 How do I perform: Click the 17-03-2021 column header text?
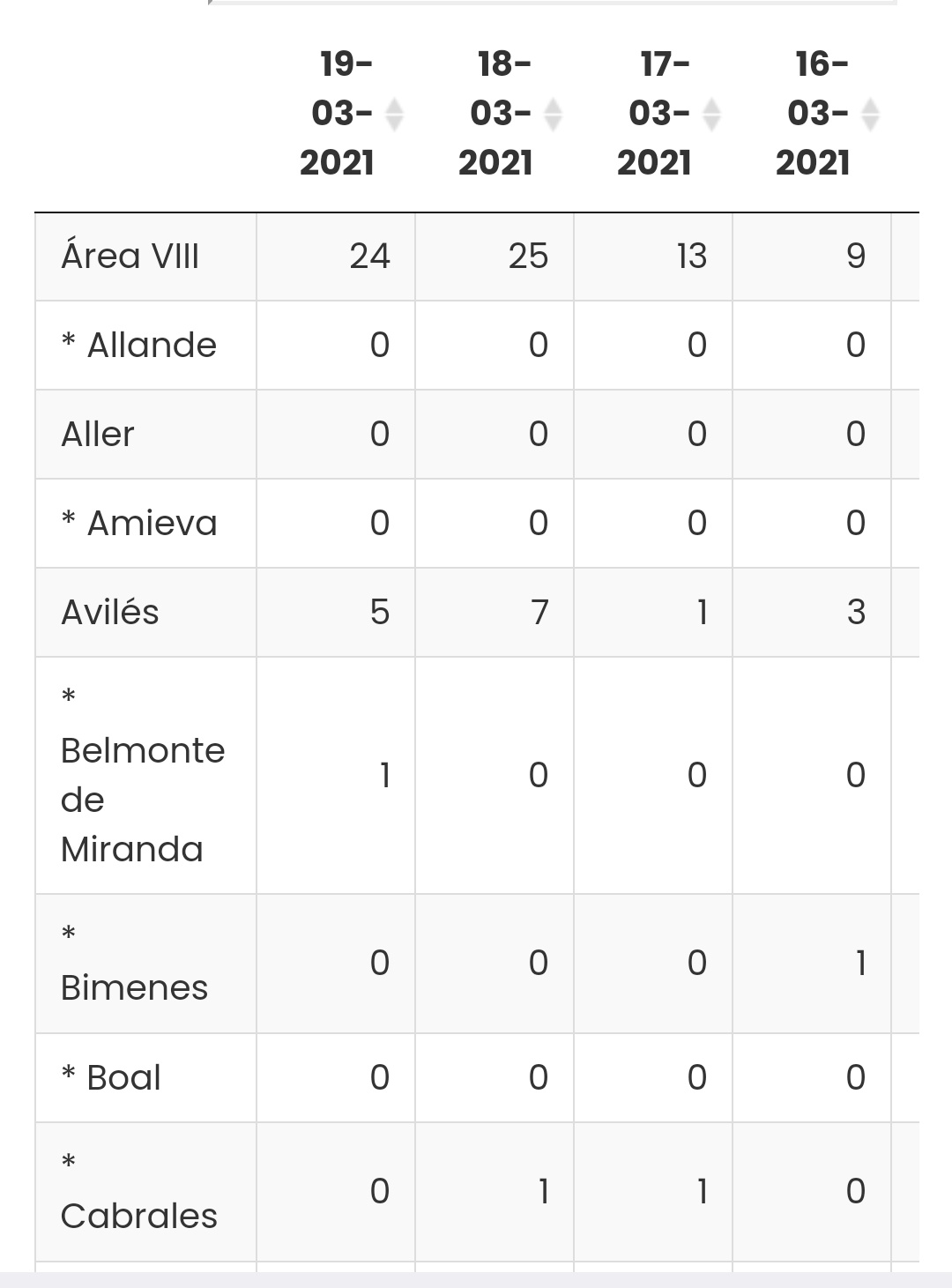pyautogui.click(x=654, y=113)
